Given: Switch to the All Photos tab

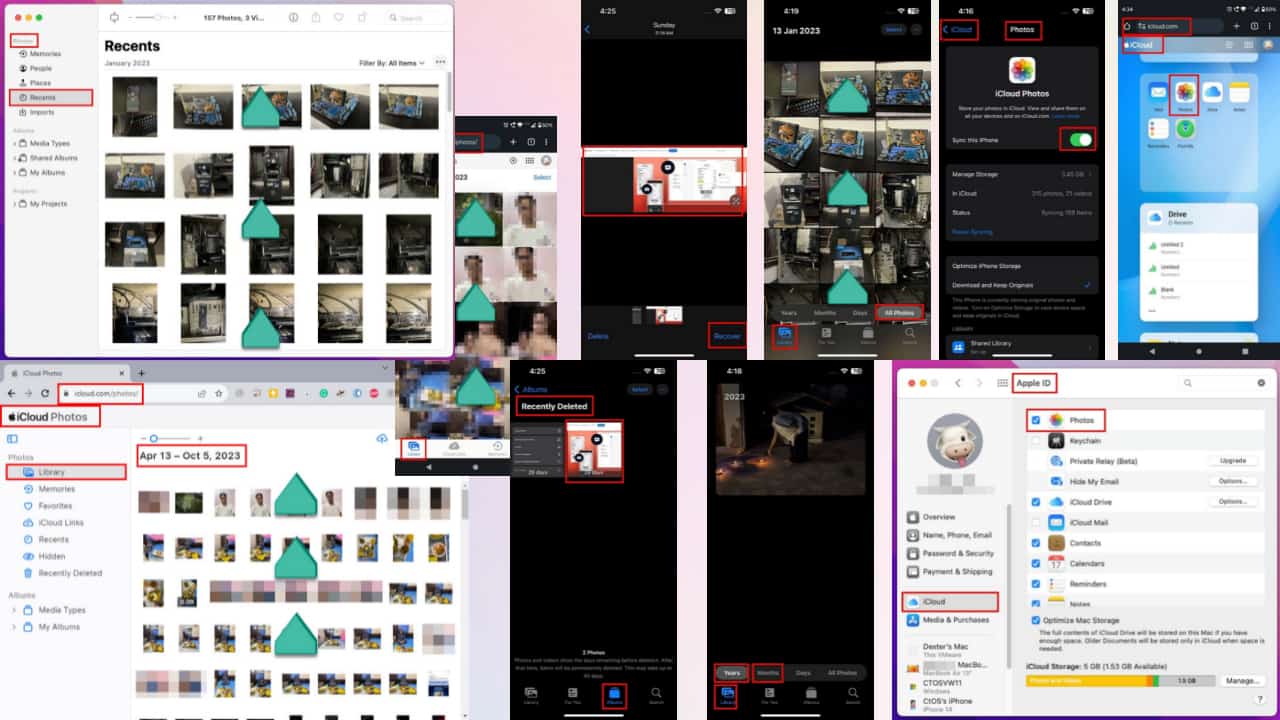Looking at the screenshot, I should click(x=898, y=312).
